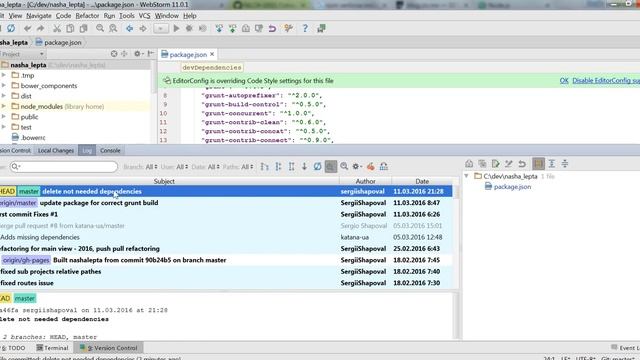This screenshot has height=360, width=640.
Task: Expand the node_modules folder
Action: [4, 107]
